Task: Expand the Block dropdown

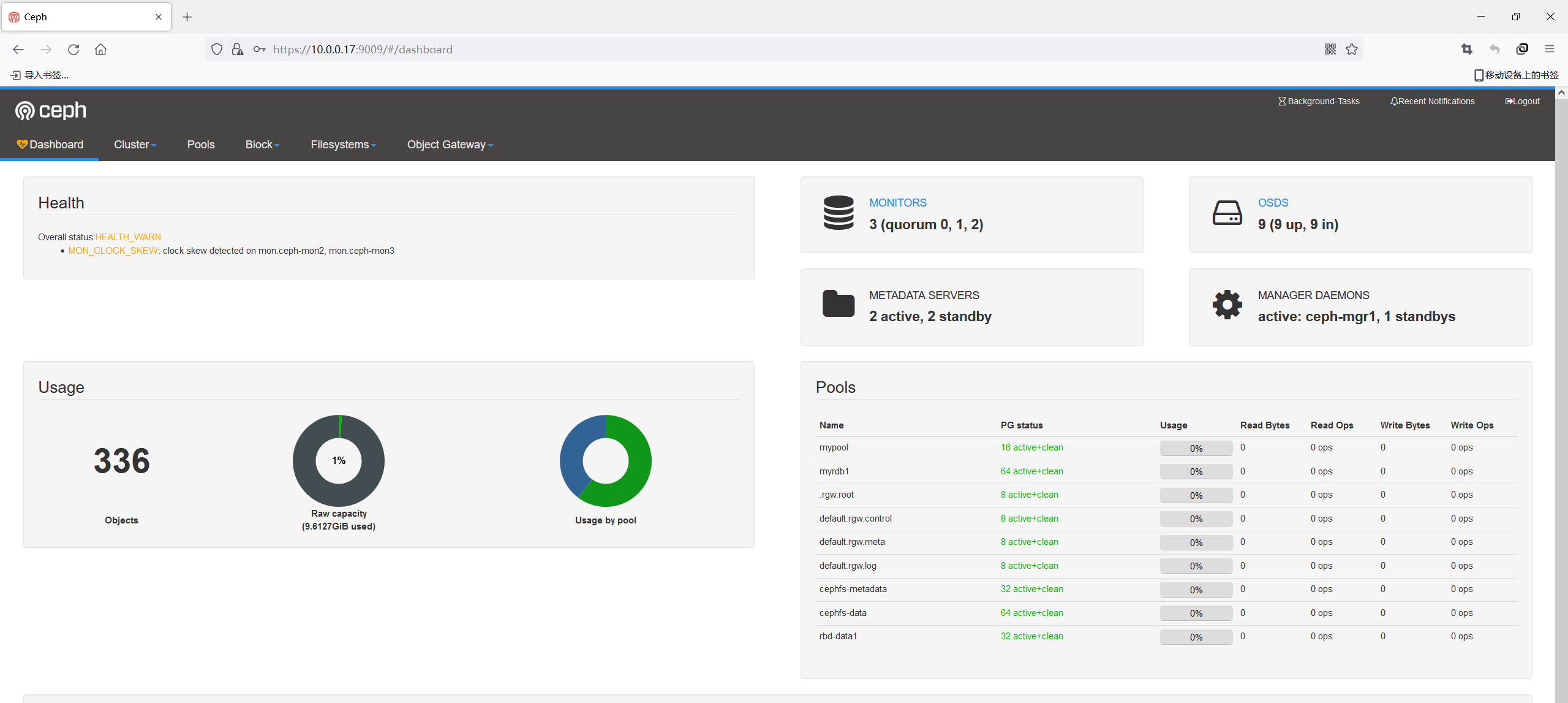Action: (x=262, y=145)
